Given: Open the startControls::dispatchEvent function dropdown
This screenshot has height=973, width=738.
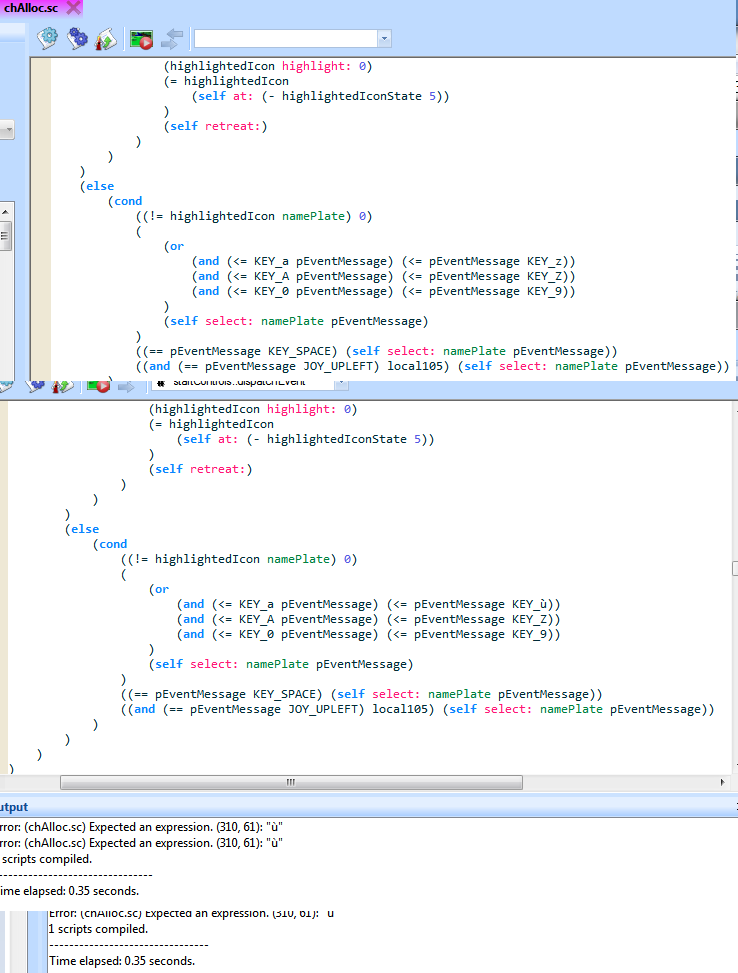Looking at the screenshot, I should tap(341, 384).
